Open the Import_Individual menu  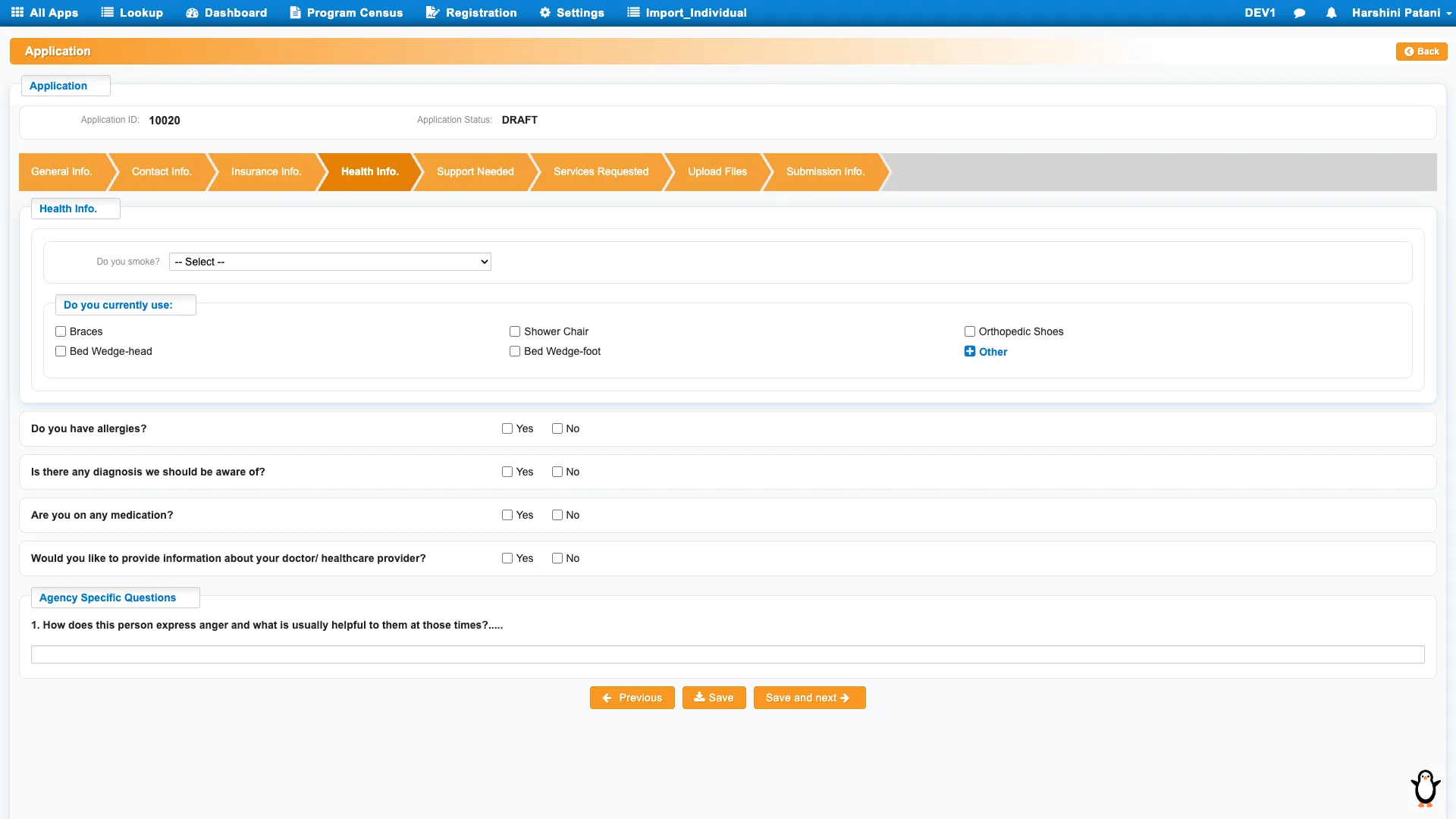tap(687, 13)
